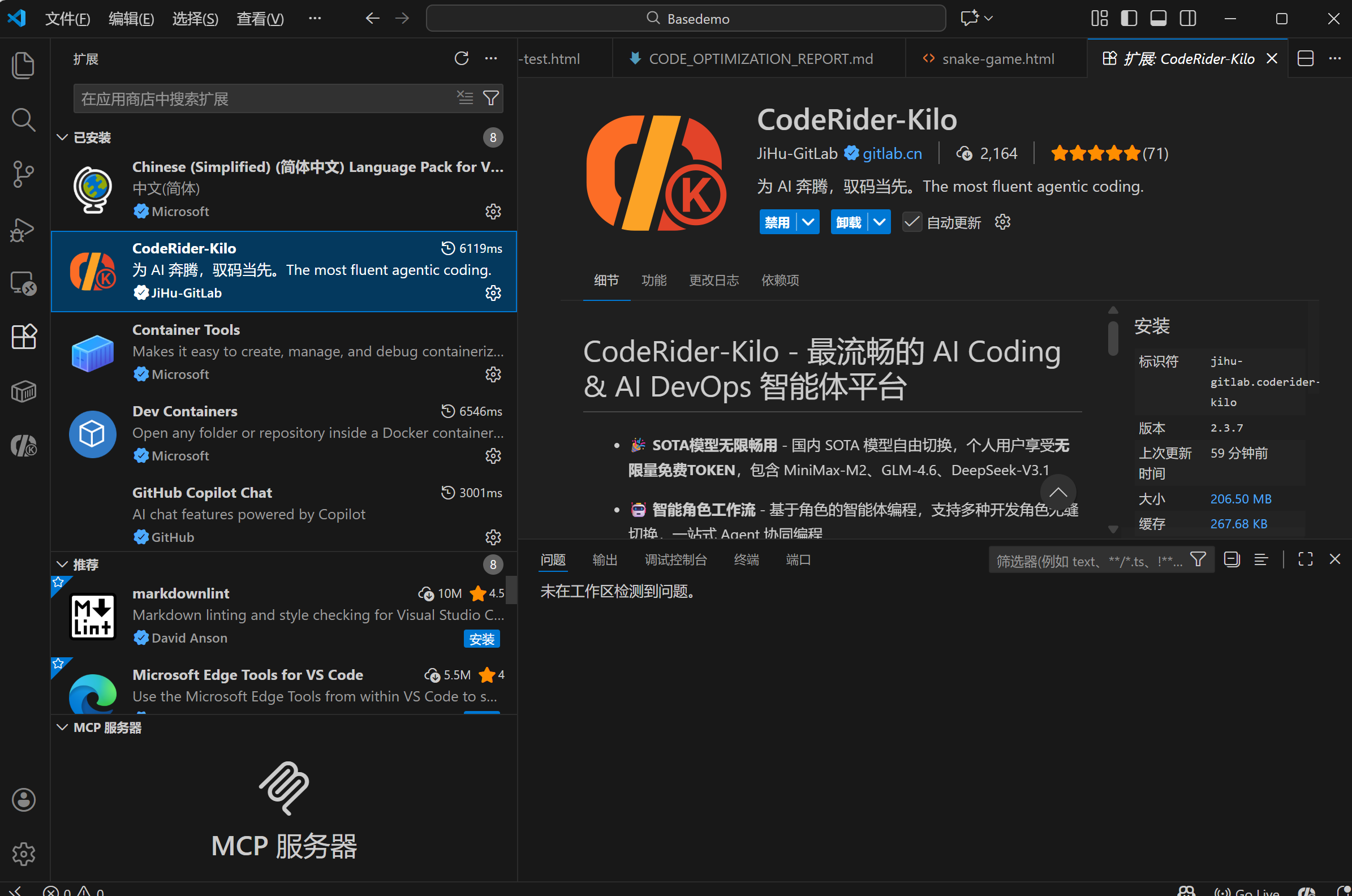Toggle the primary side bar layout button
Screen dimensions: 1352x896
pos(1129,18)
